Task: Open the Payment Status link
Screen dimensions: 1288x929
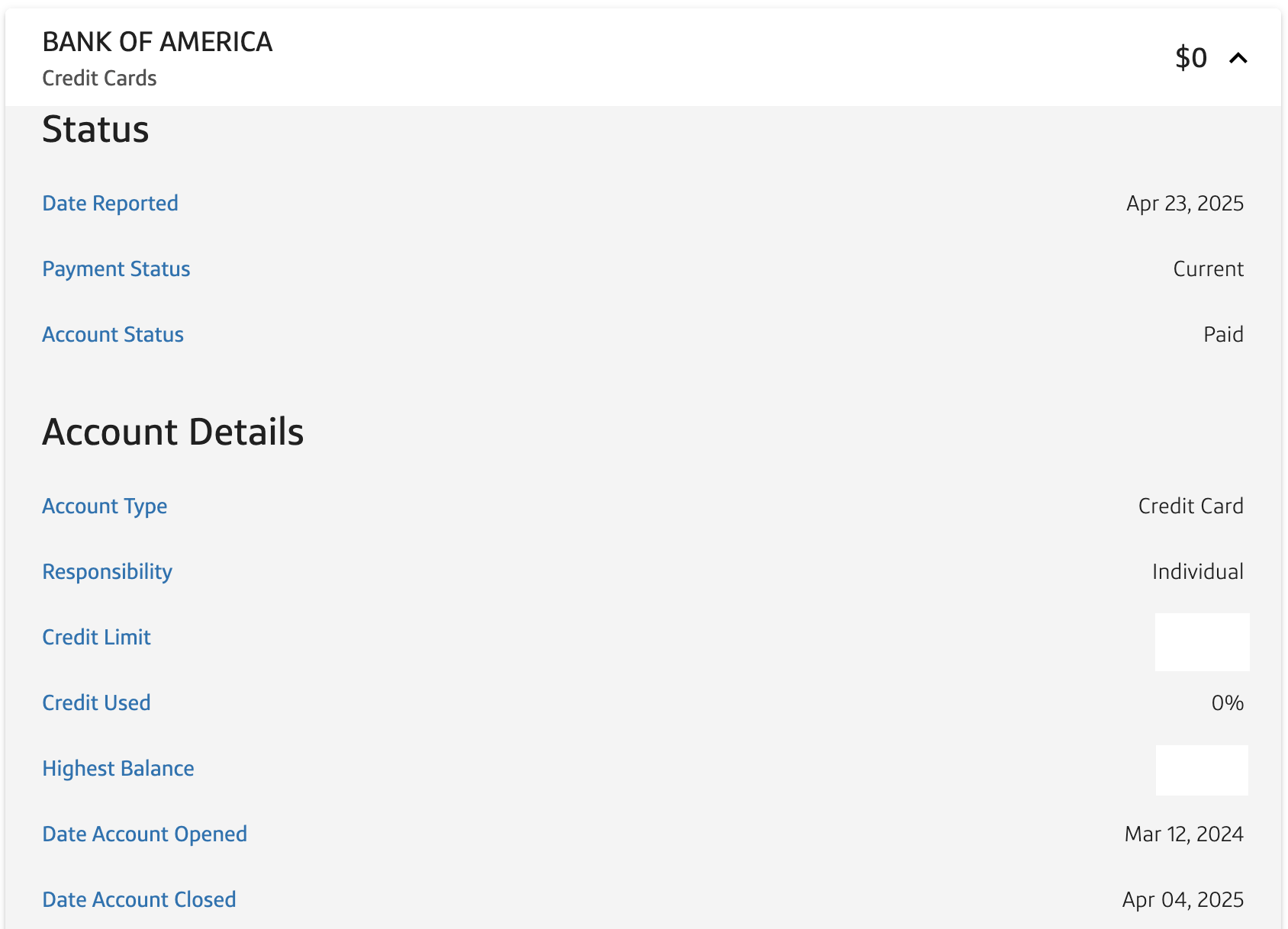Action: click(116, 269)
